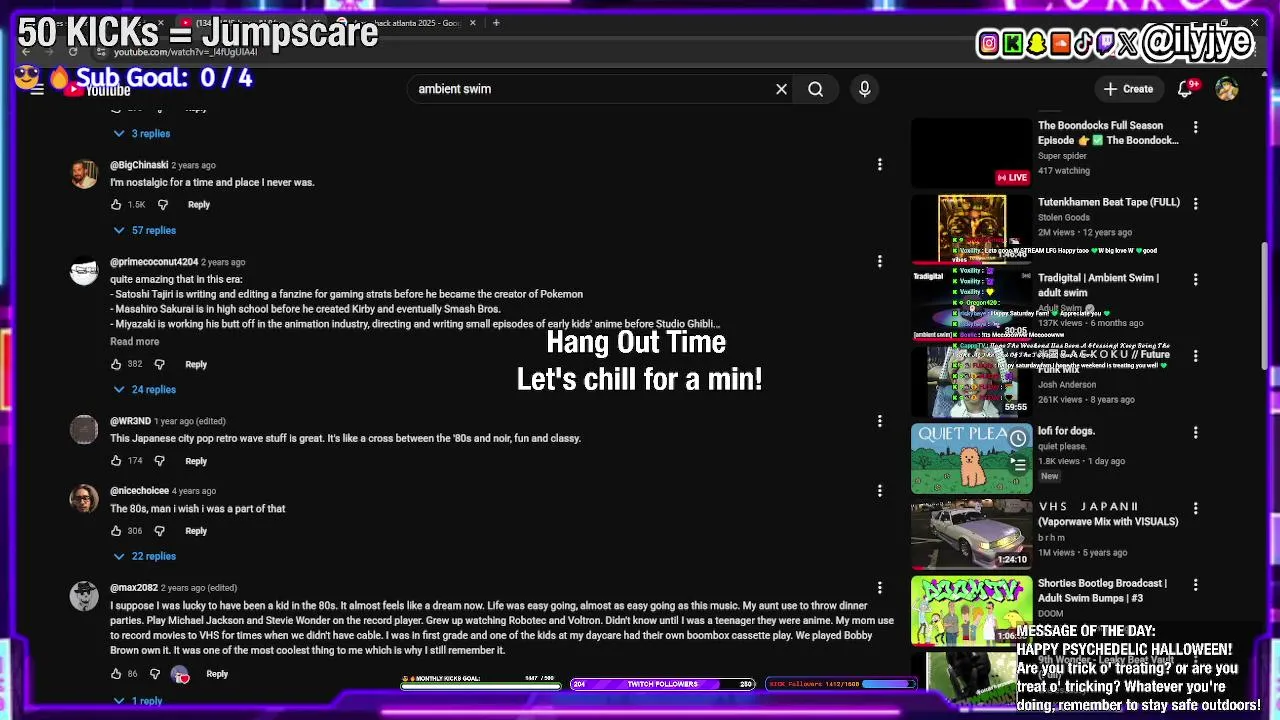Open options for Tradigital Ambient Swim video

pos(1195,279)
